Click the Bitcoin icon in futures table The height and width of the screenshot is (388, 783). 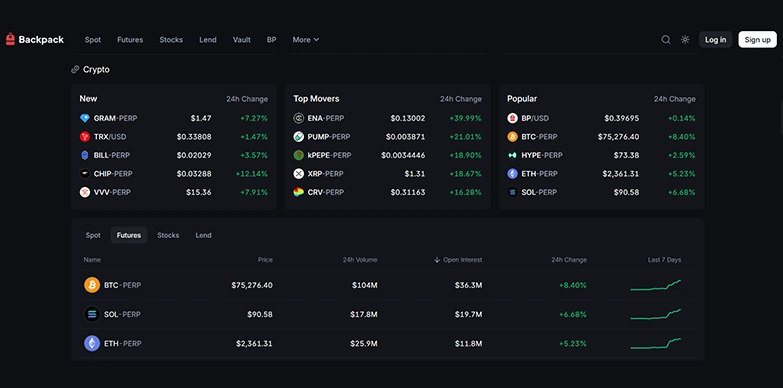point(92,285)
